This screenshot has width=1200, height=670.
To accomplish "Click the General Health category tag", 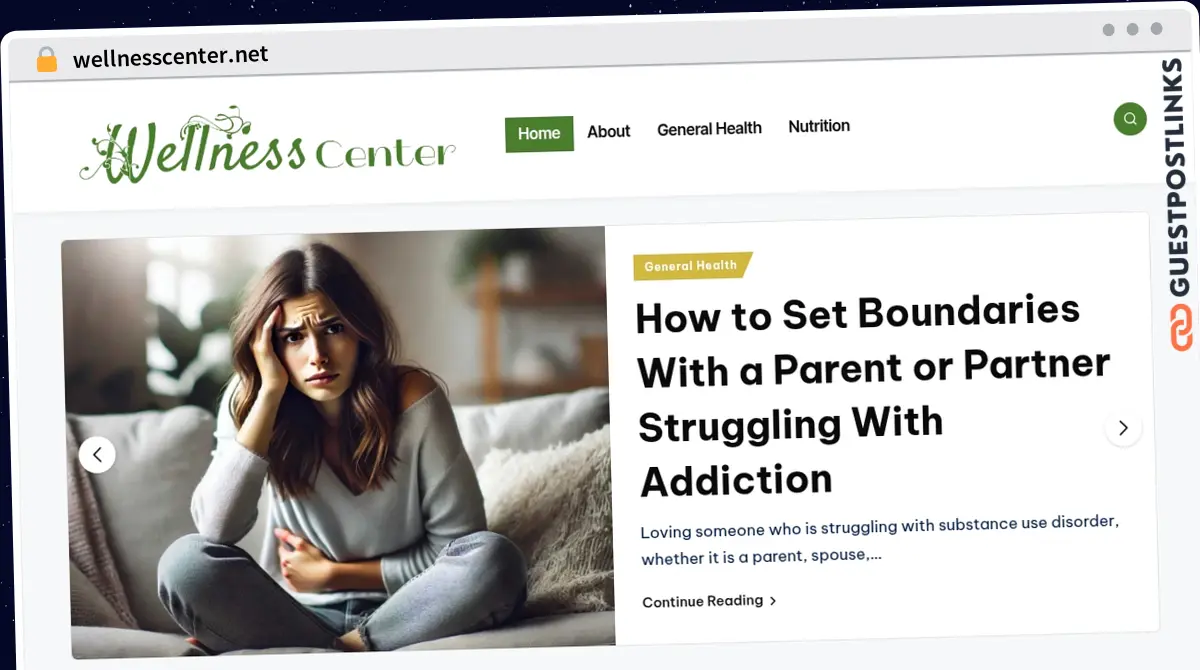I will click(692, 266).
